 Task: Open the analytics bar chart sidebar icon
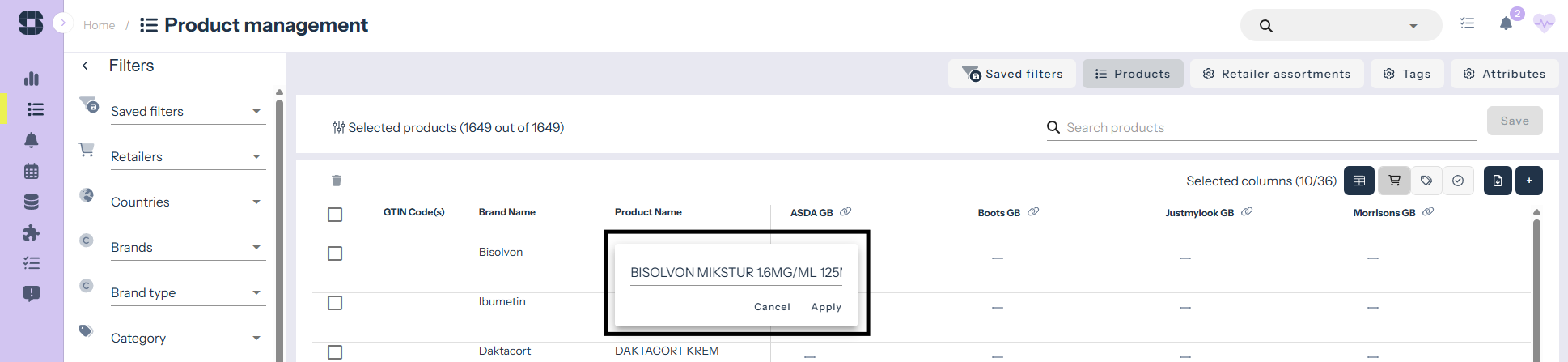tap(32, 79)
